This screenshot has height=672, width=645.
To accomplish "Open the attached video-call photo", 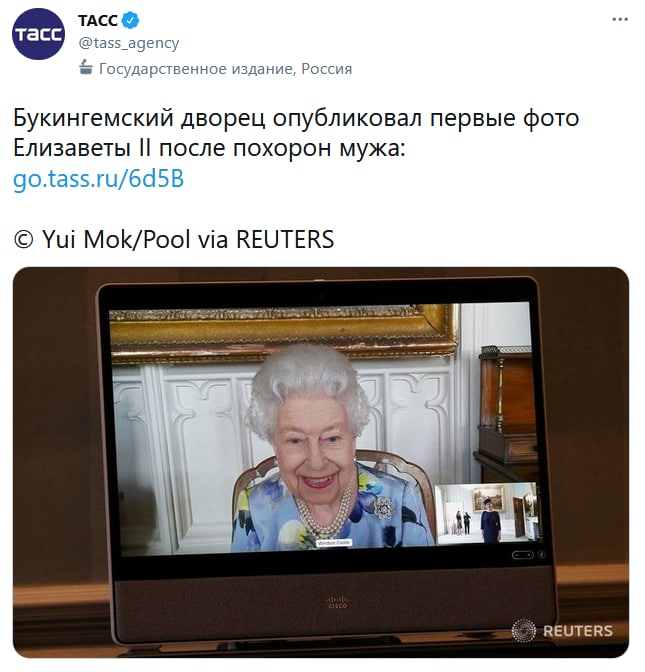I will (321, 462).
